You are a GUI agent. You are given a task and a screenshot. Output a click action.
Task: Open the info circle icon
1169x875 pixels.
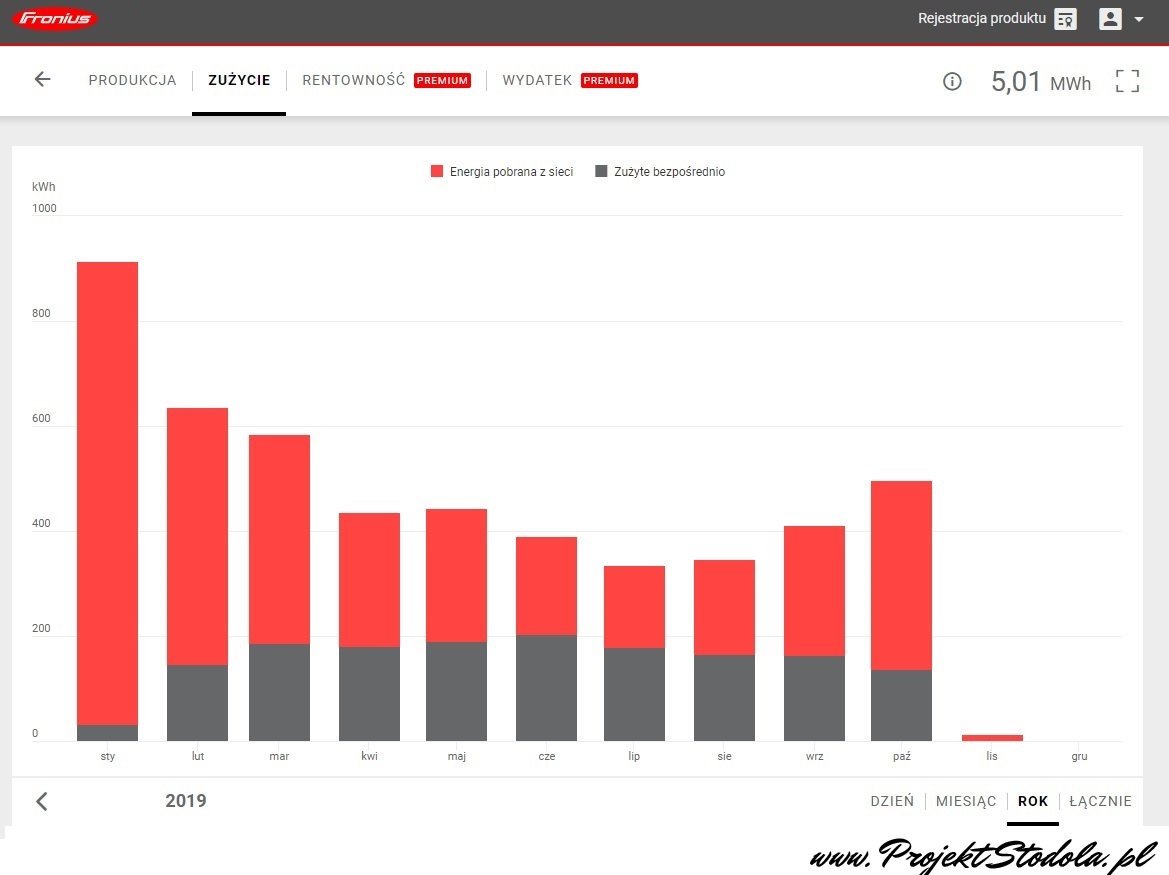tap(952, 82)
